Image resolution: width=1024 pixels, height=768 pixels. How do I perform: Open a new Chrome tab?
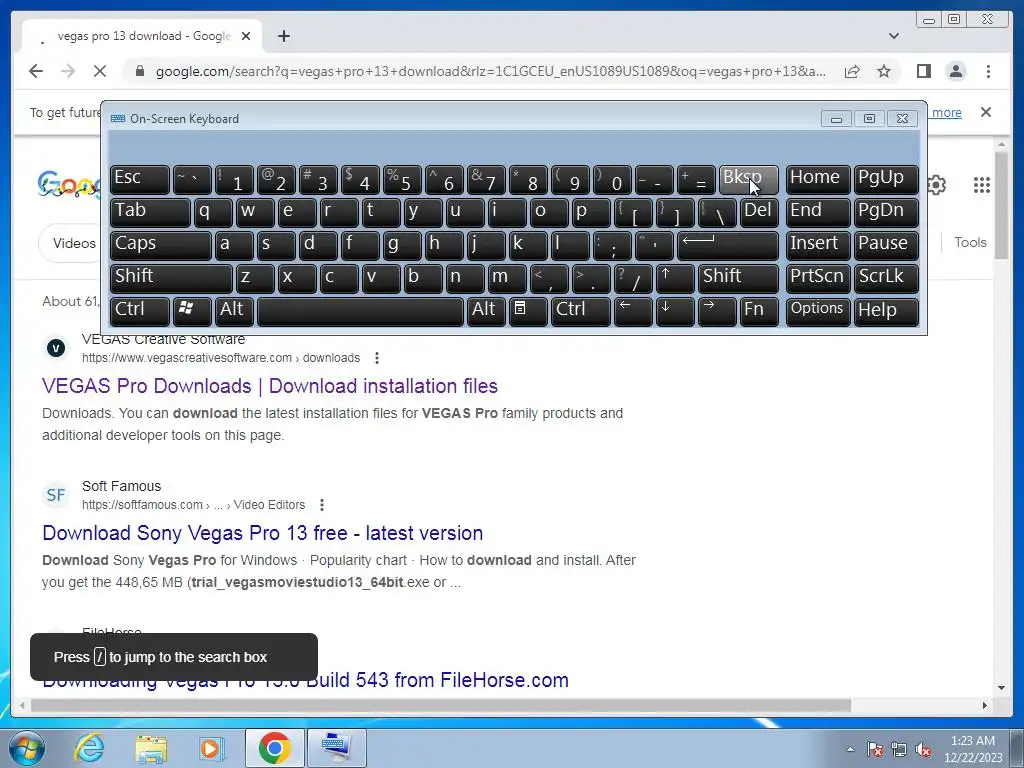click(x=283, y=36)
